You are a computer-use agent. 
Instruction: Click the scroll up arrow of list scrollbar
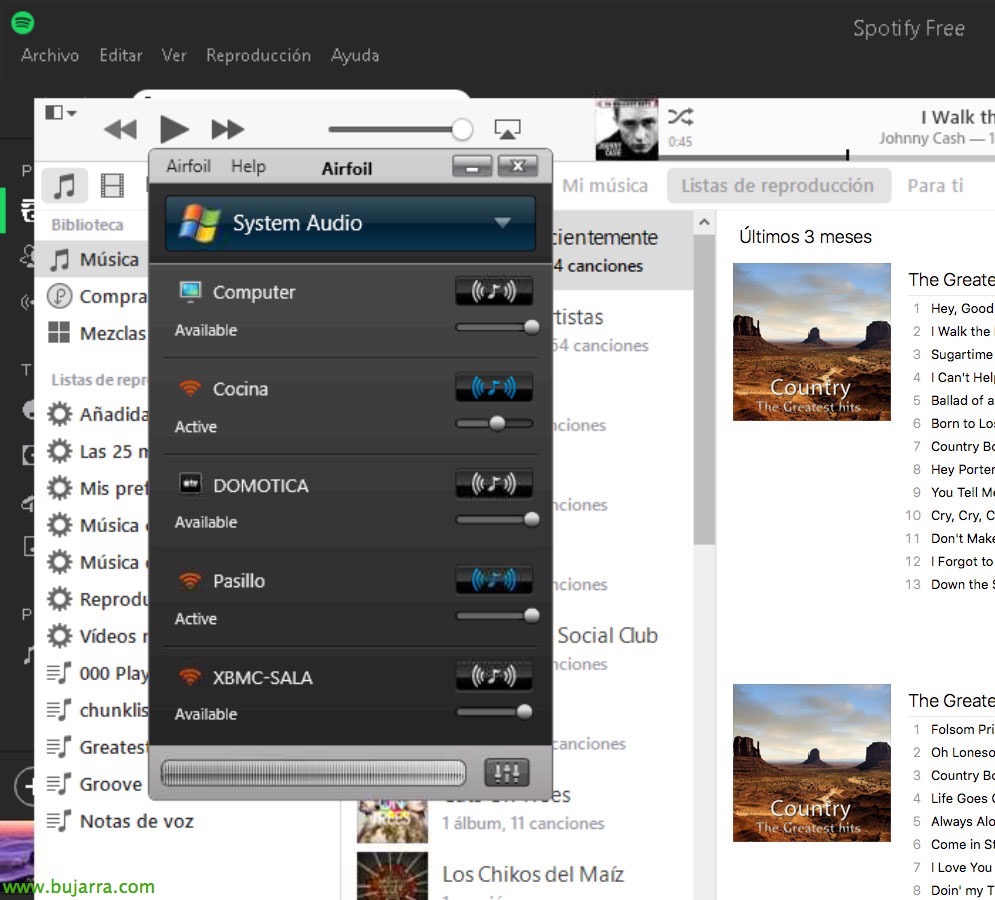[704, 222]
